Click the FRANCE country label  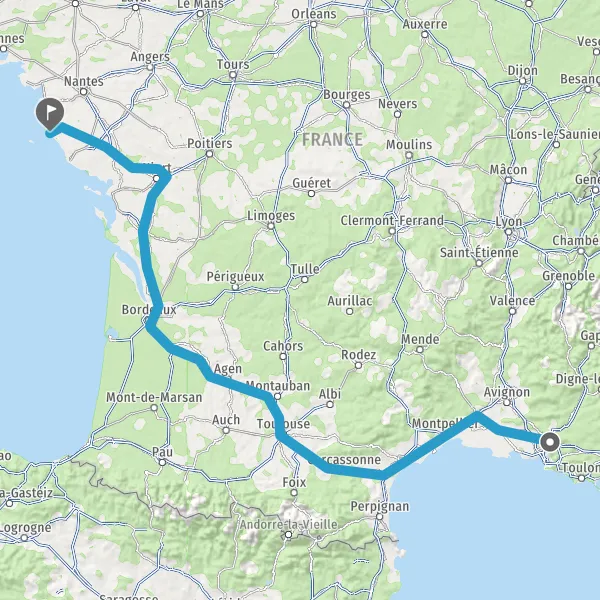coord(332,139)
